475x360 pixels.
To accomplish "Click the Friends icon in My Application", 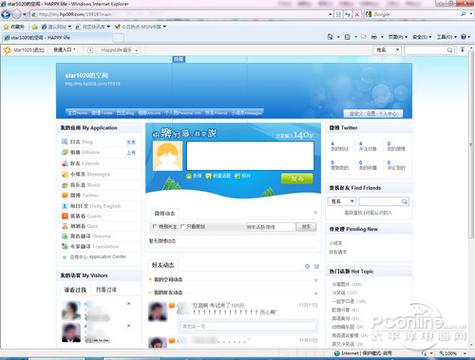I will click(x=65, y=163).
